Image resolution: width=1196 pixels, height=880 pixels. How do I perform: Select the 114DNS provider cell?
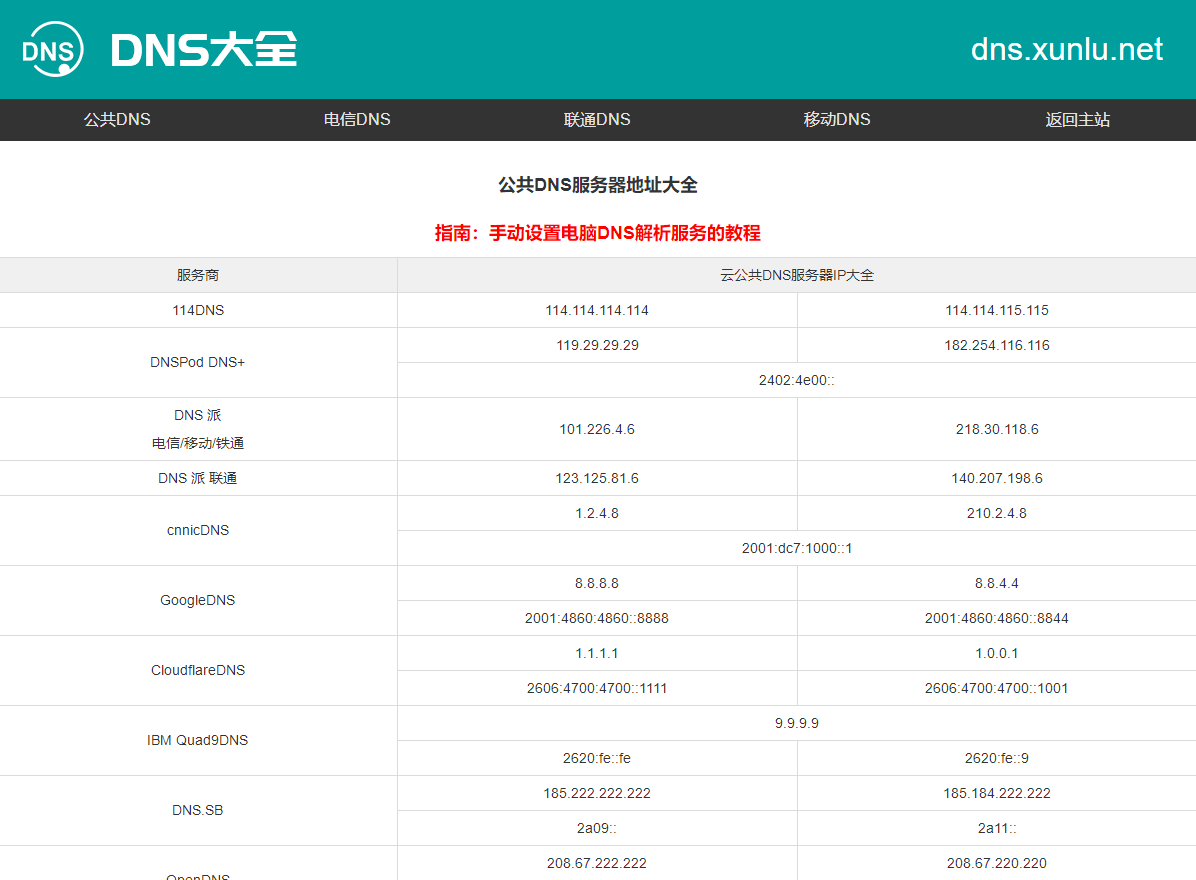[198, 310]
